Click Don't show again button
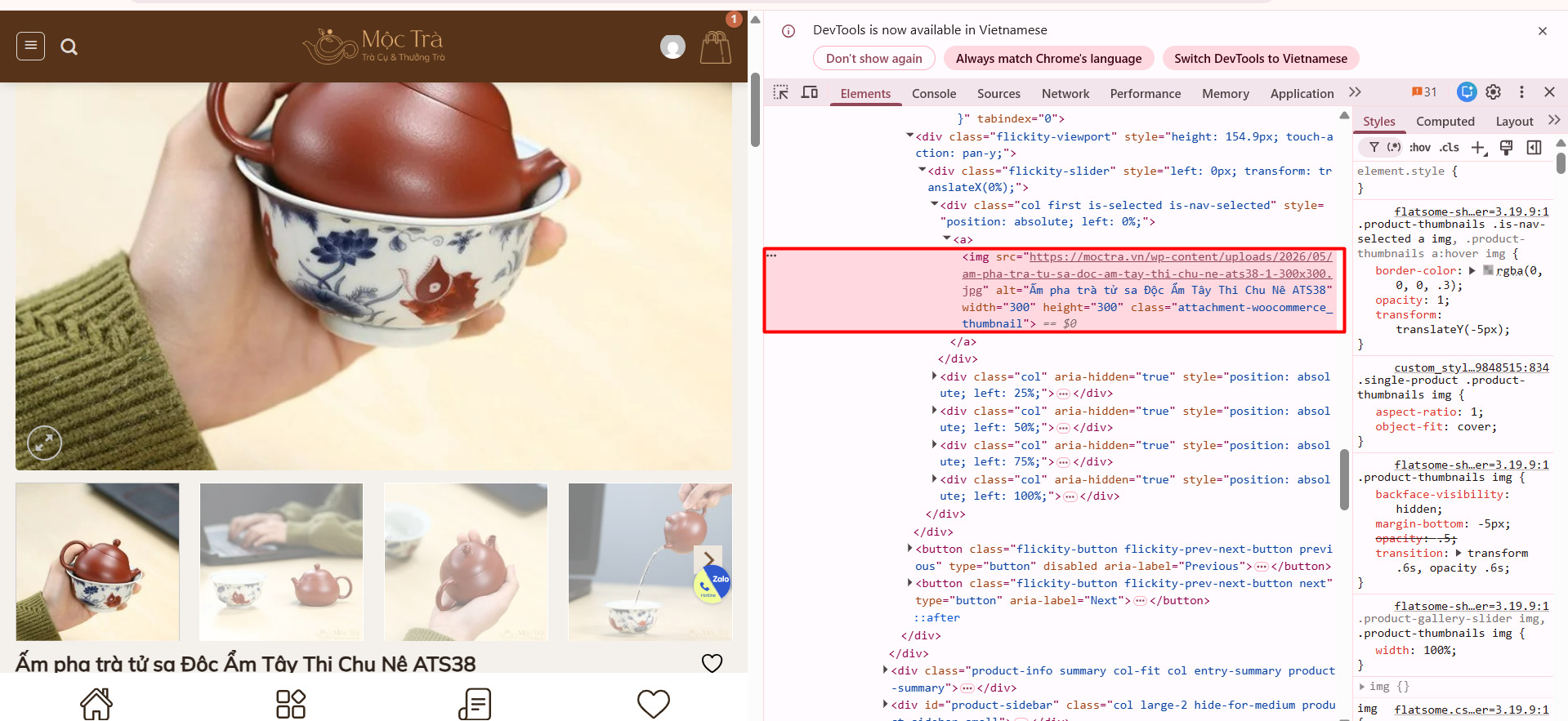The image size is (1568, 721). pyautogui.click(x=873, y=59)
